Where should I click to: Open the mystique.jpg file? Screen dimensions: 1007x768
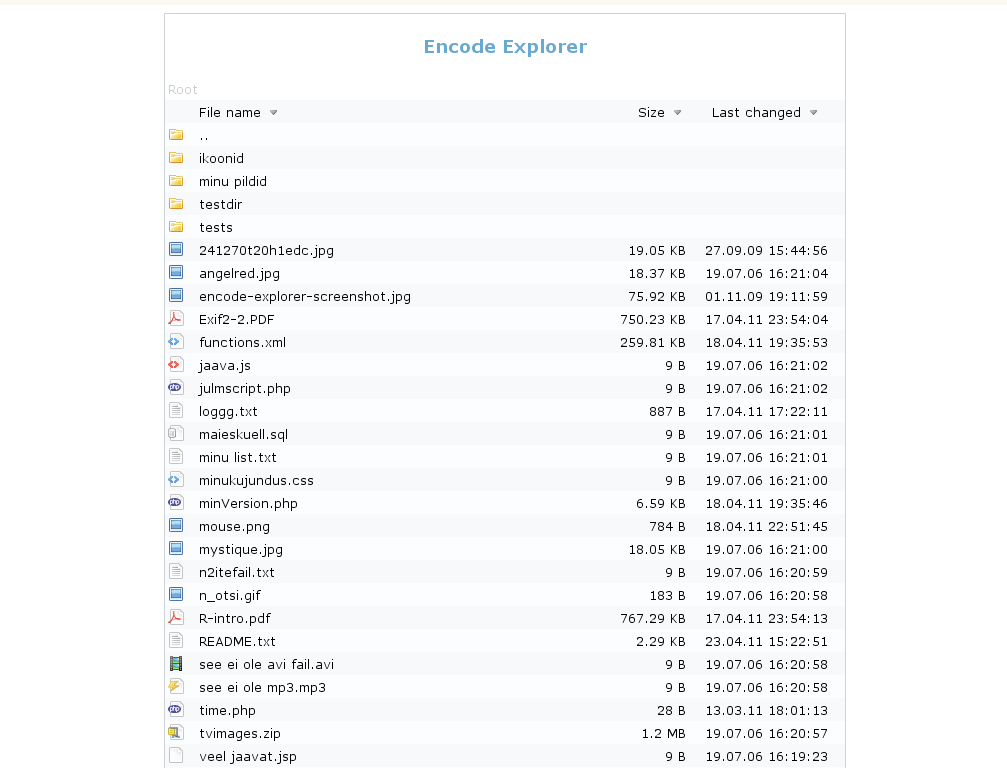click(241, 550)
